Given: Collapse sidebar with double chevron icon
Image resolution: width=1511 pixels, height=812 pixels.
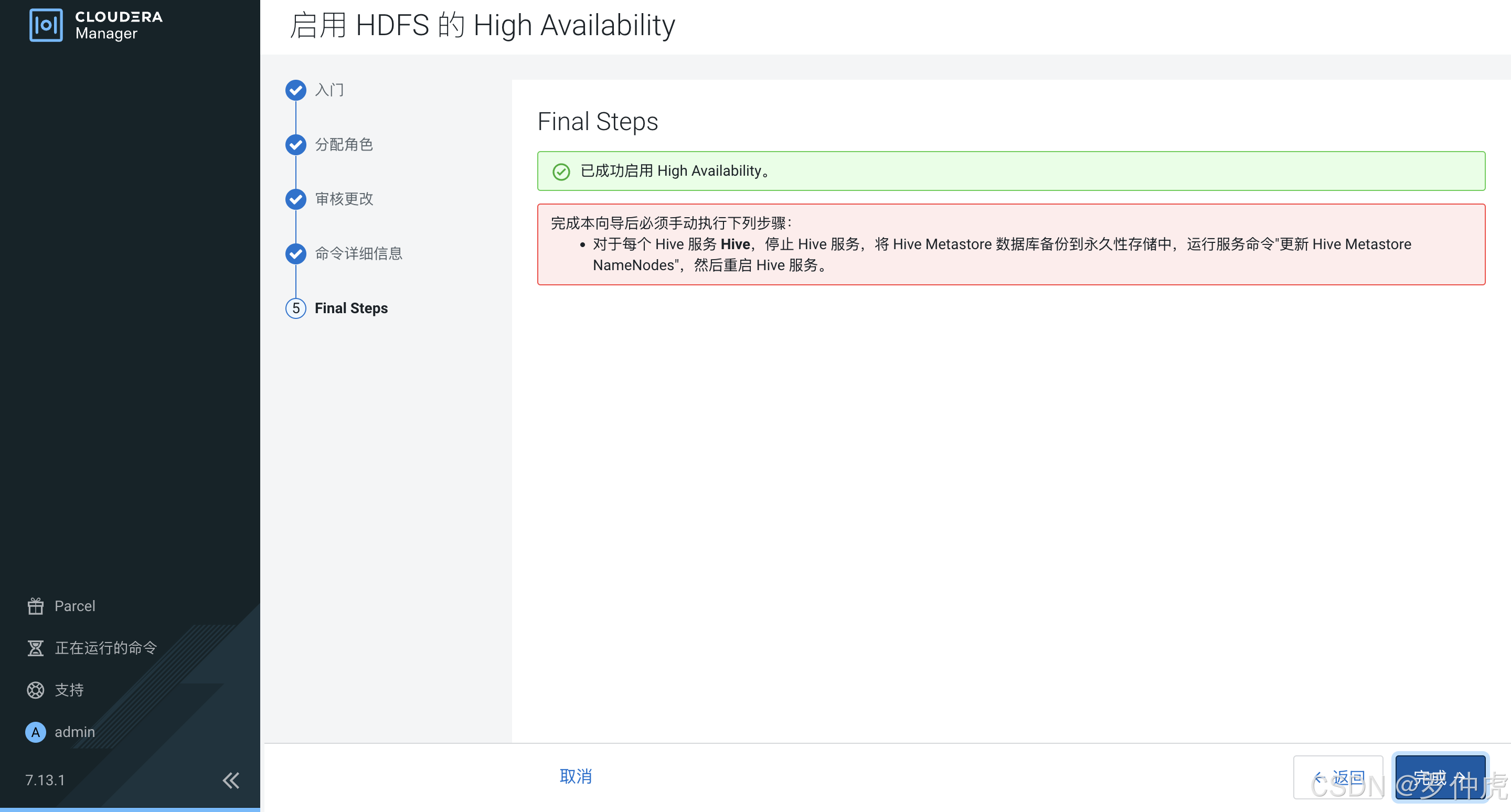Looking at the screenshot, I should pos(231,781).
